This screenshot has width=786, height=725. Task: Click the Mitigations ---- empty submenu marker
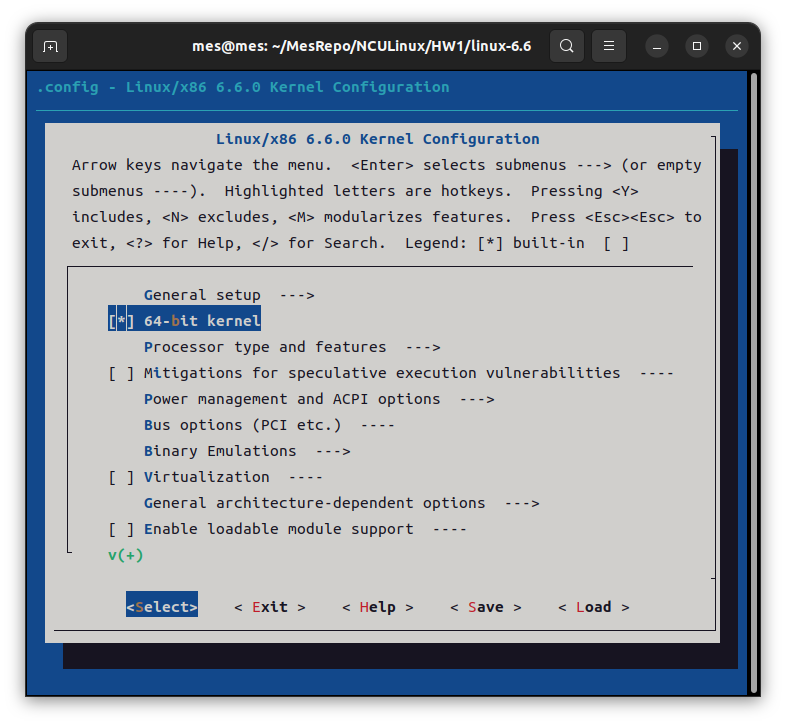[657, 374]
